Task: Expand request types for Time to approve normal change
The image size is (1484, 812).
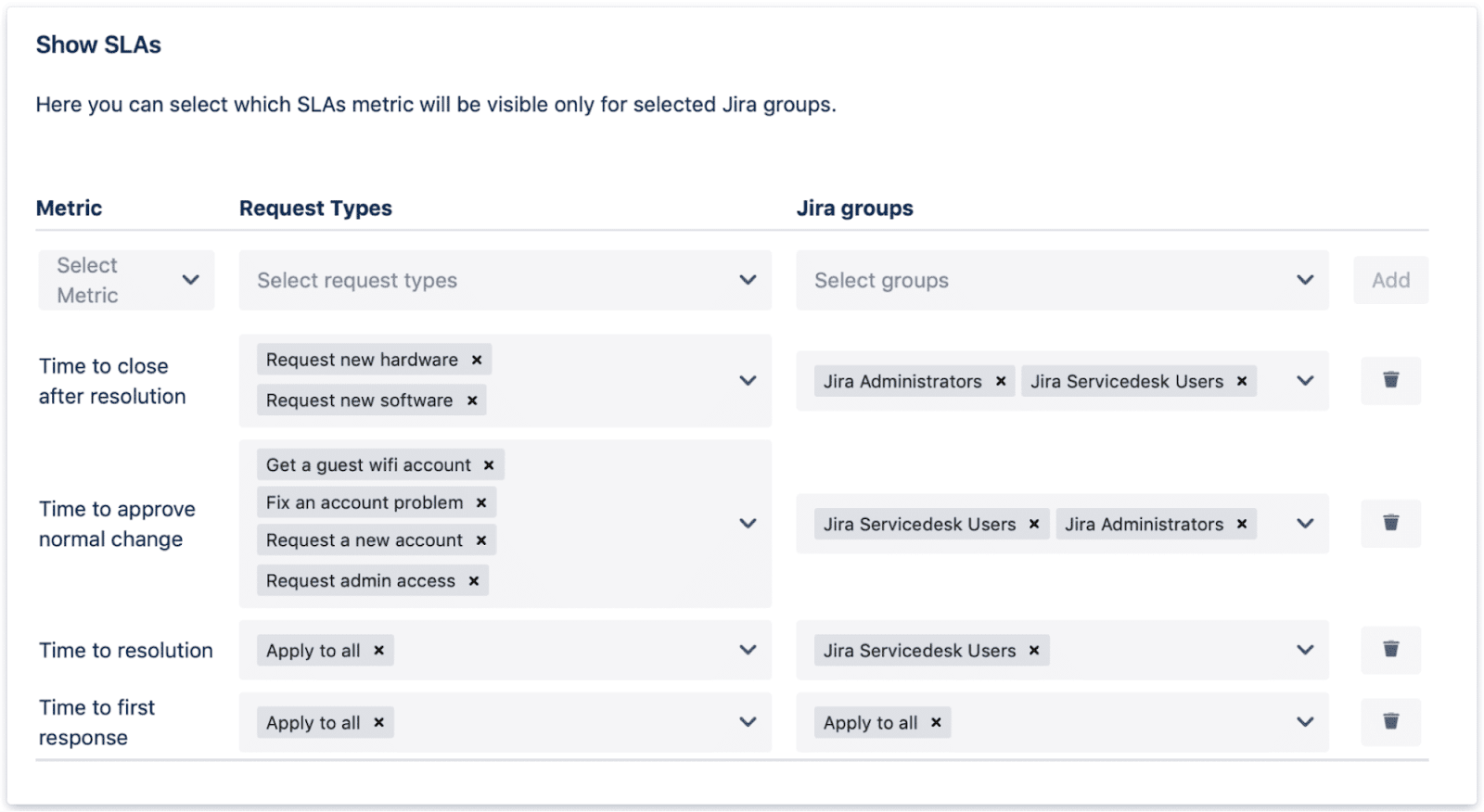Action: [x=748, y=524]
